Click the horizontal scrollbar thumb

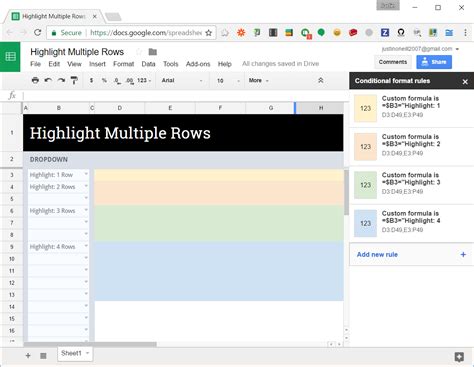90,344
